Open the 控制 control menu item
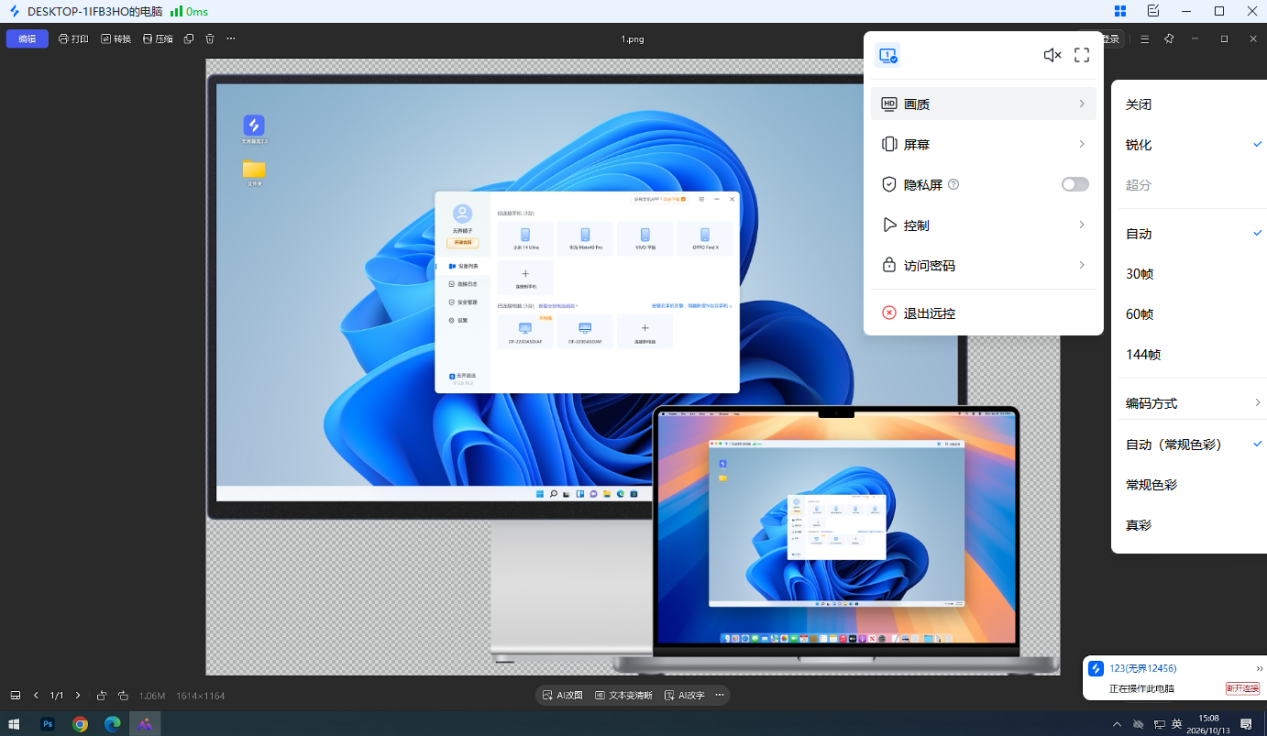1267x736 pixels. pyautogui.click(x=984, y=225)
